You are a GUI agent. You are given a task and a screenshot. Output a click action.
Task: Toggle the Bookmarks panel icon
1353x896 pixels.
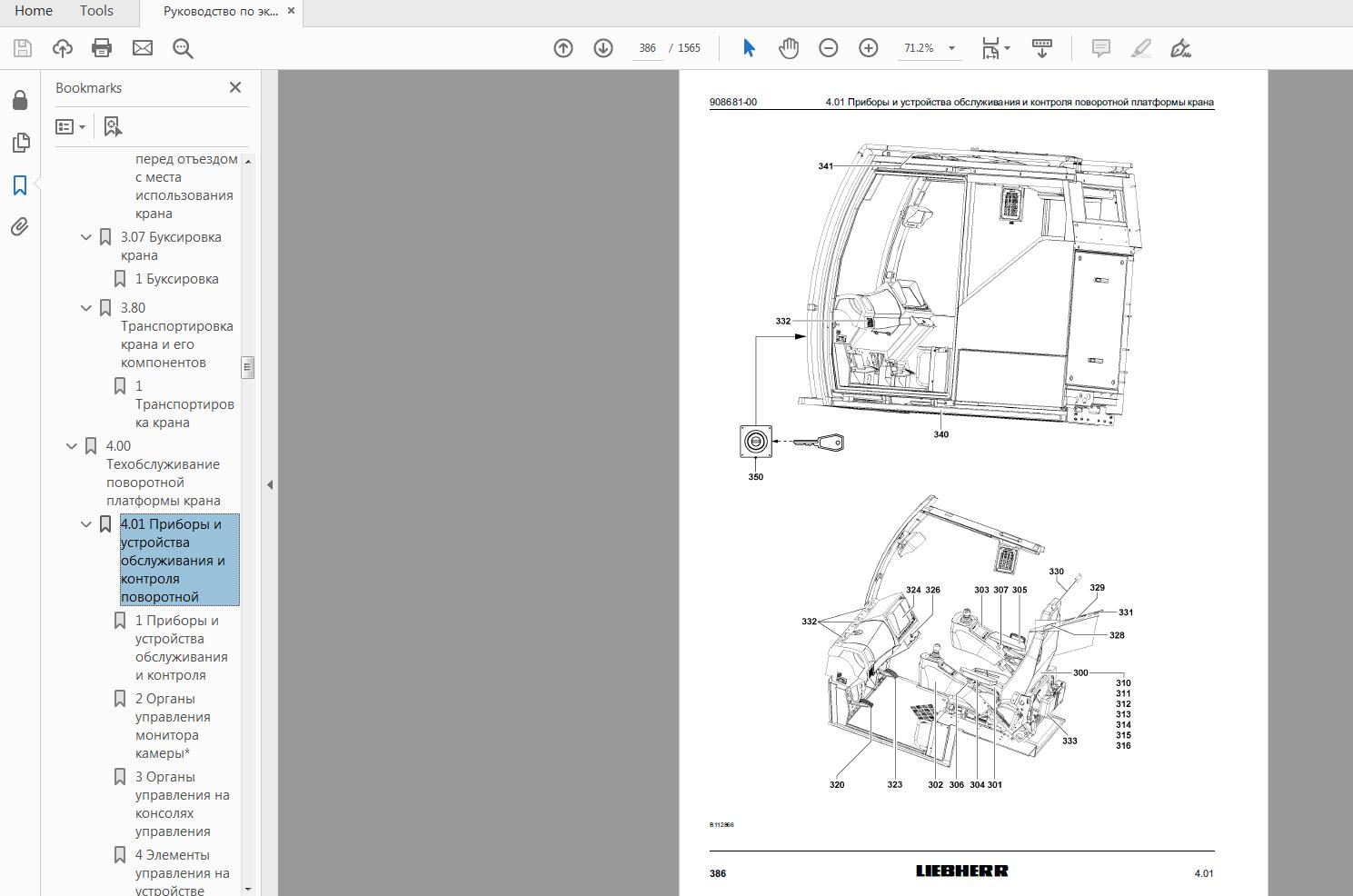click(x=20, y=185)
